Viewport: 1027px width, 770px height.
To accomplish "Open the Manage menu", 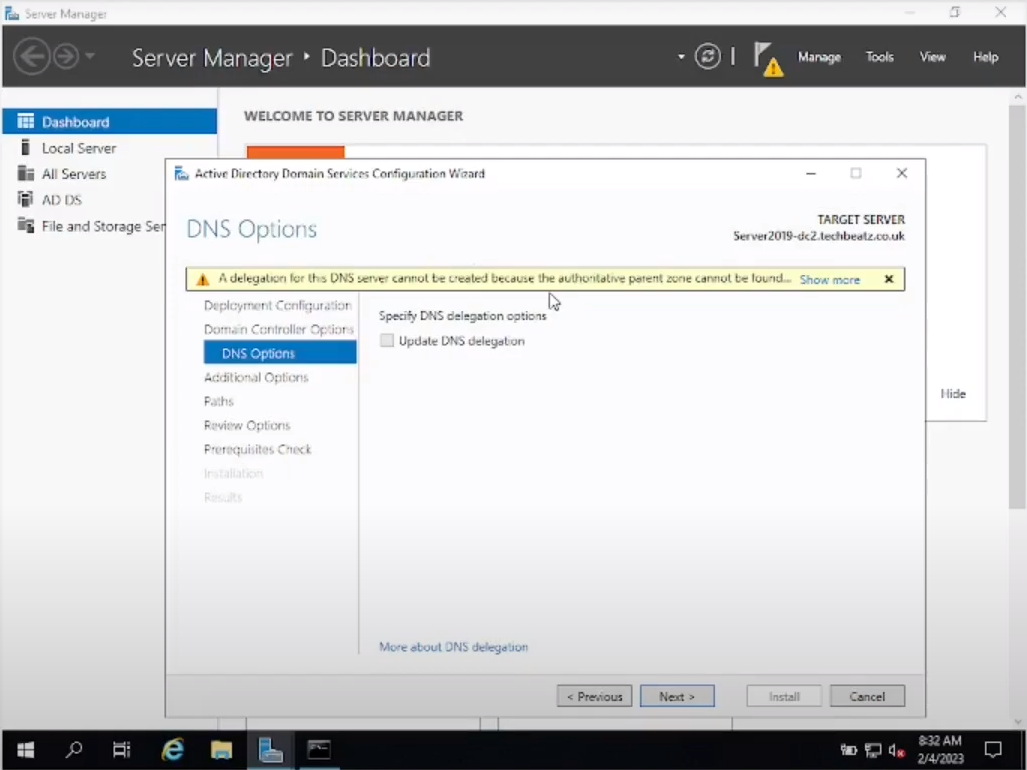I will pyautogui.click(x=819, y=57).
